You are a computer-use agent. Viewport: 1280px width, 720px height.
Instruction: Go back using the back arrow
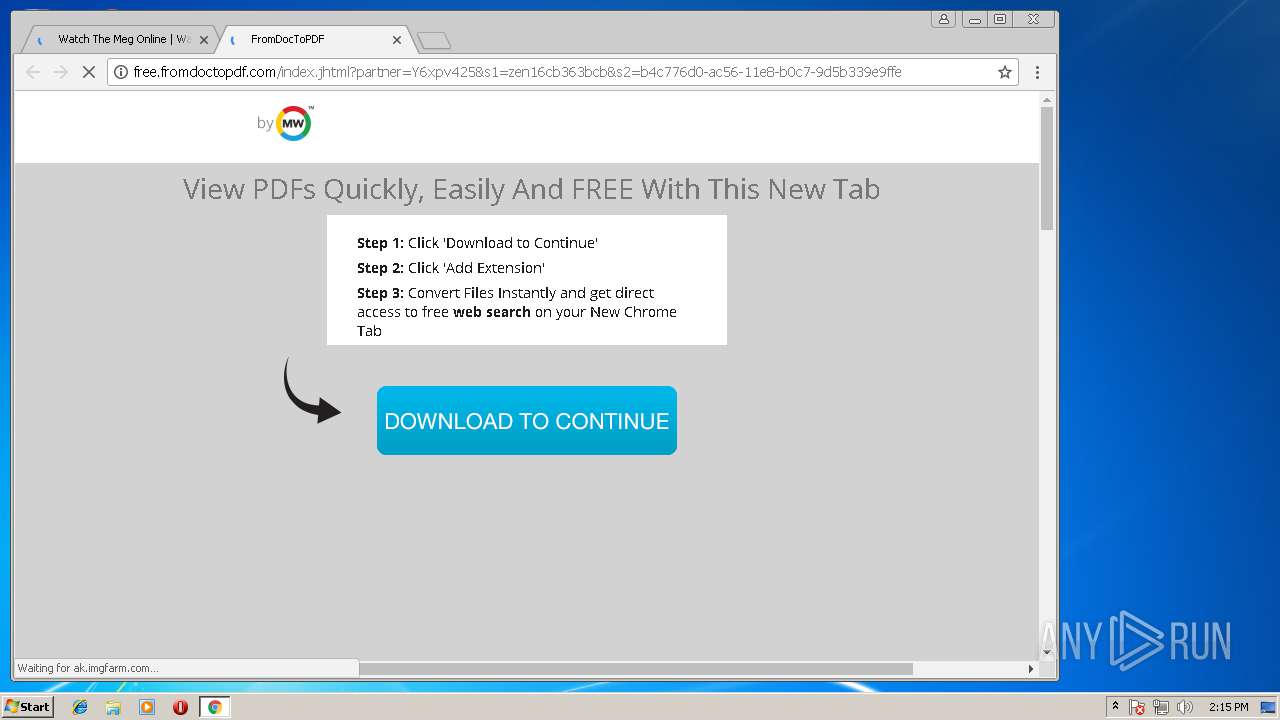33,72
